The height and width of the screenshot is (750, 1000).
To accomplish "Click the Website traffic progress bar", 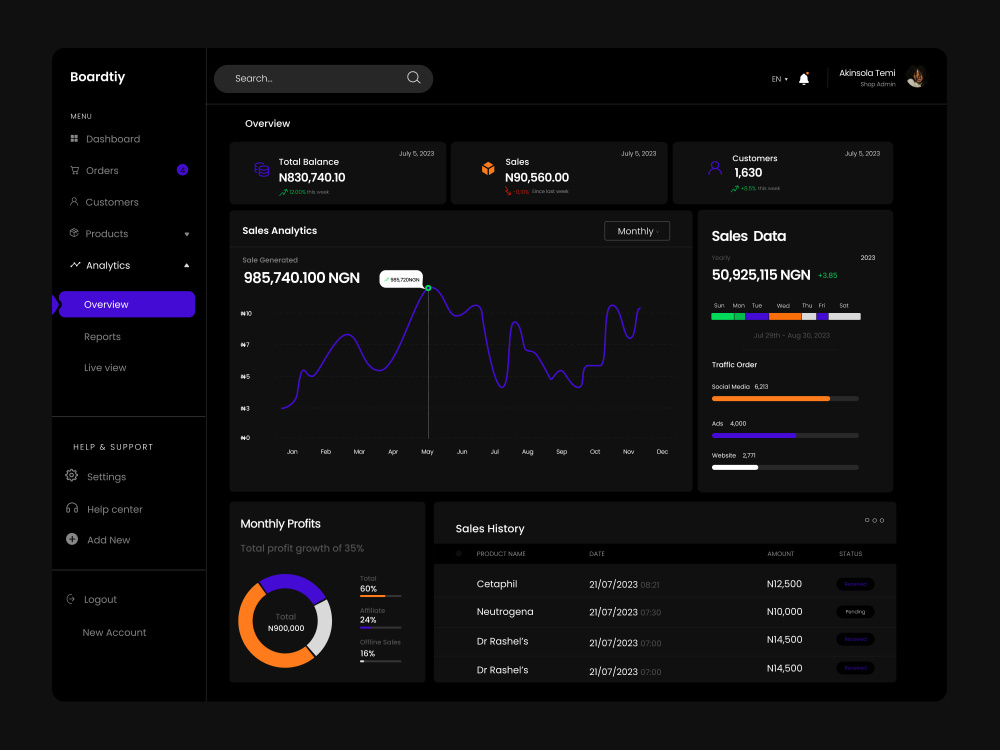I will (785, 467).
